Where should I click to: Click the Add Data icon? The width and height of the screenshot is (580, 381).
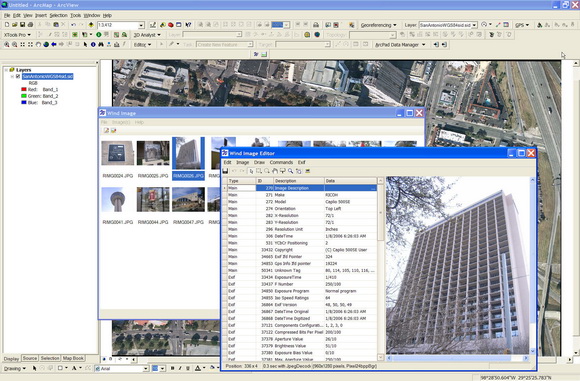click(91, 25)
